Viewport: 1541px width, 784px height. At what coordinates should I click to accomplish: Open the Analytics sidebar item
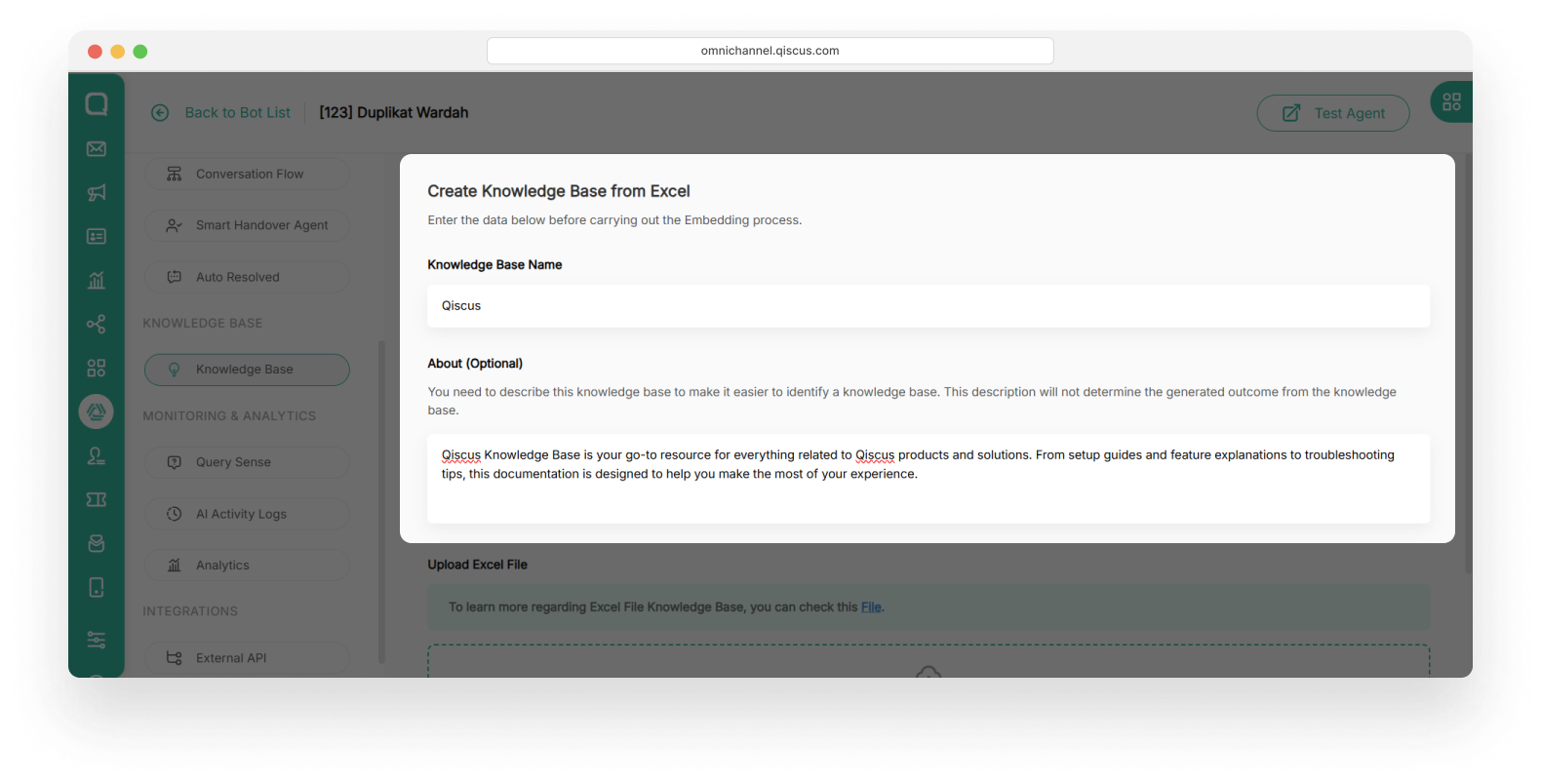(x=247, y=566)
